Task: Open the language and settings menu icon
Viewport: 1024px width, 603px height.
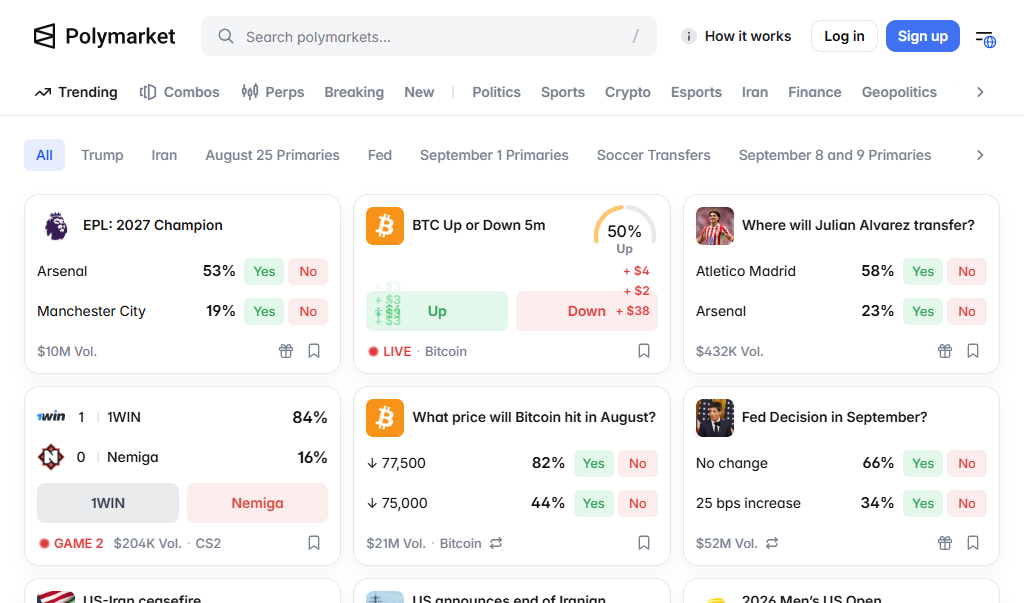Action: pos(985,39)
